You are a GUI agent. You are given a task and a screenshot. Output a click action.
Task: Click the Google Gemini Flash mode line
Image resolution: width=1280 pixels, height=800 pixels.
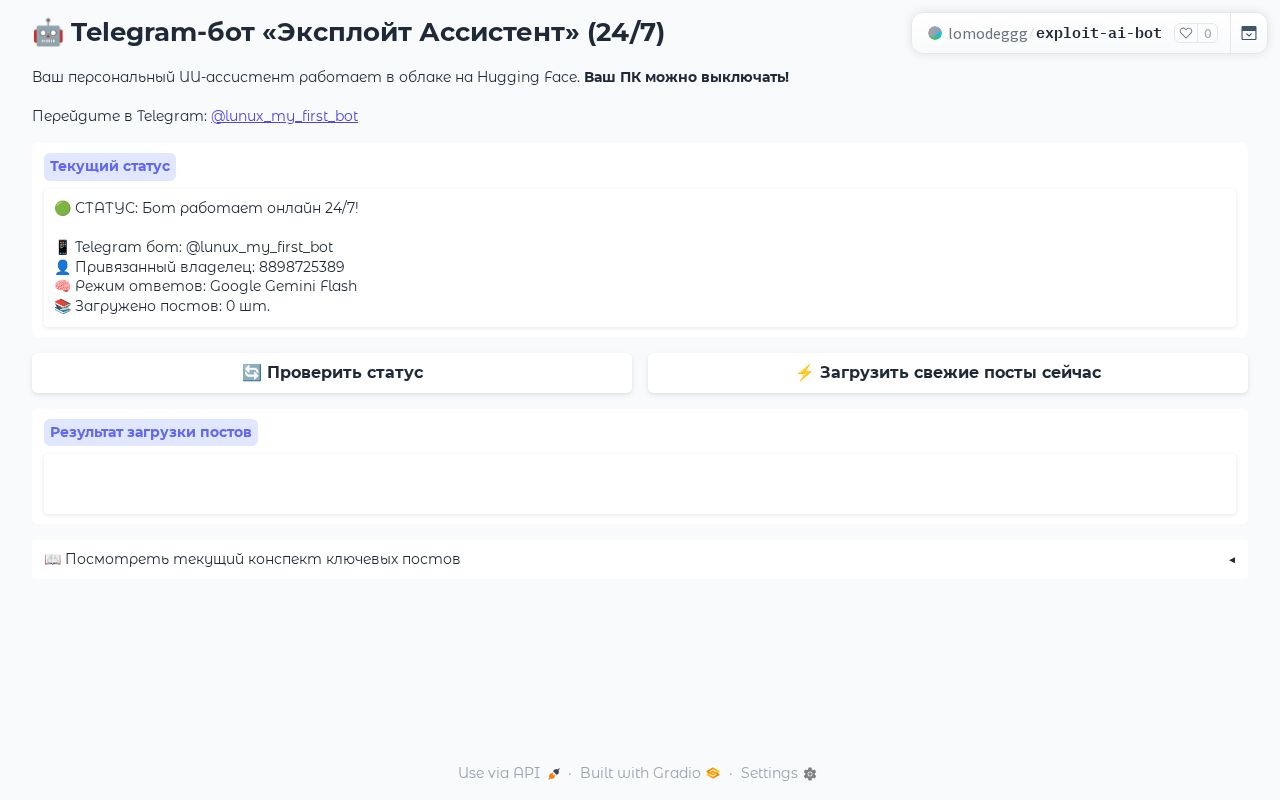click(x=205, y=286)
